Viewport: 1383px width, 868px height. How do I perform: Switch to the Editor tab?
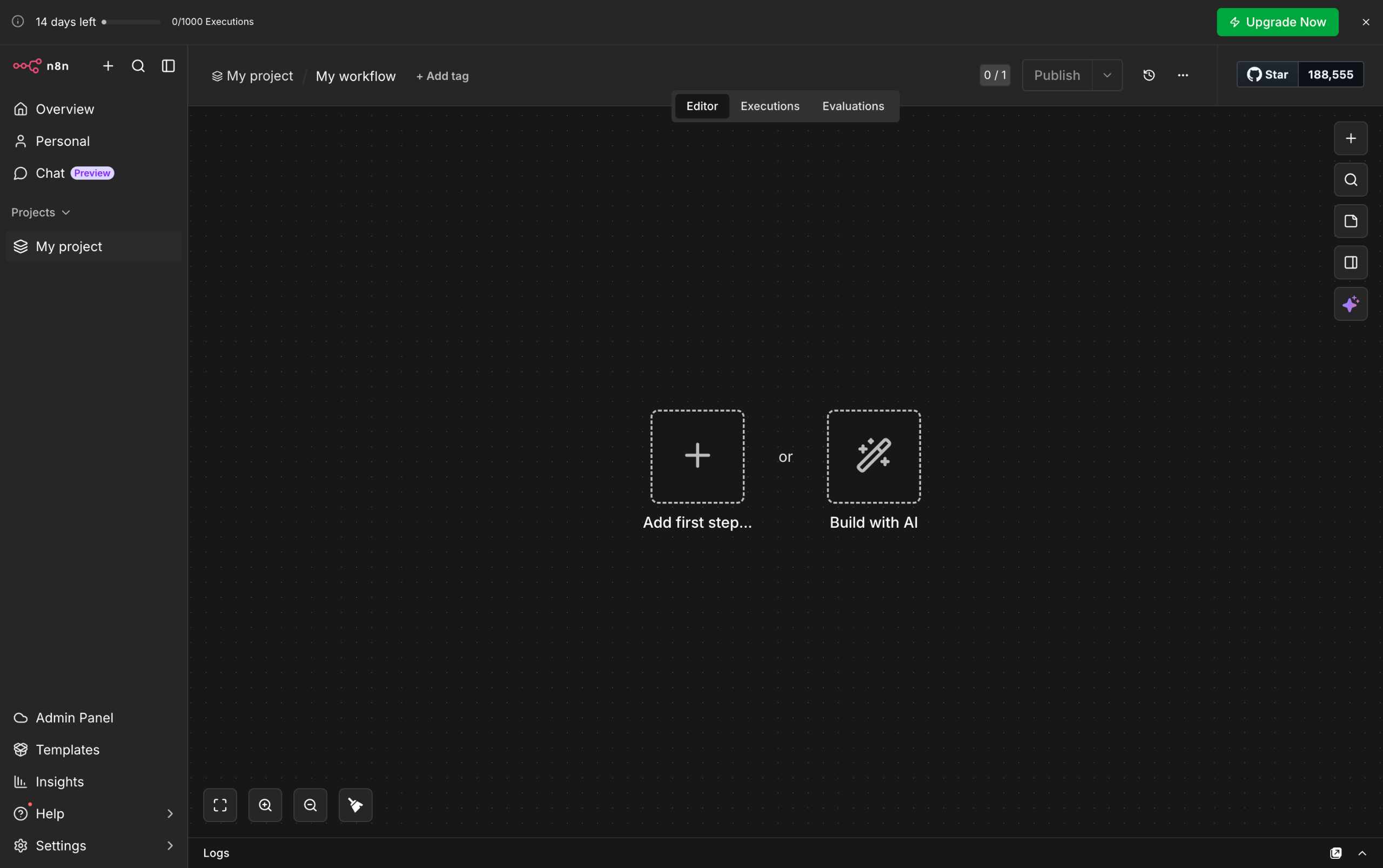[702, 106]
